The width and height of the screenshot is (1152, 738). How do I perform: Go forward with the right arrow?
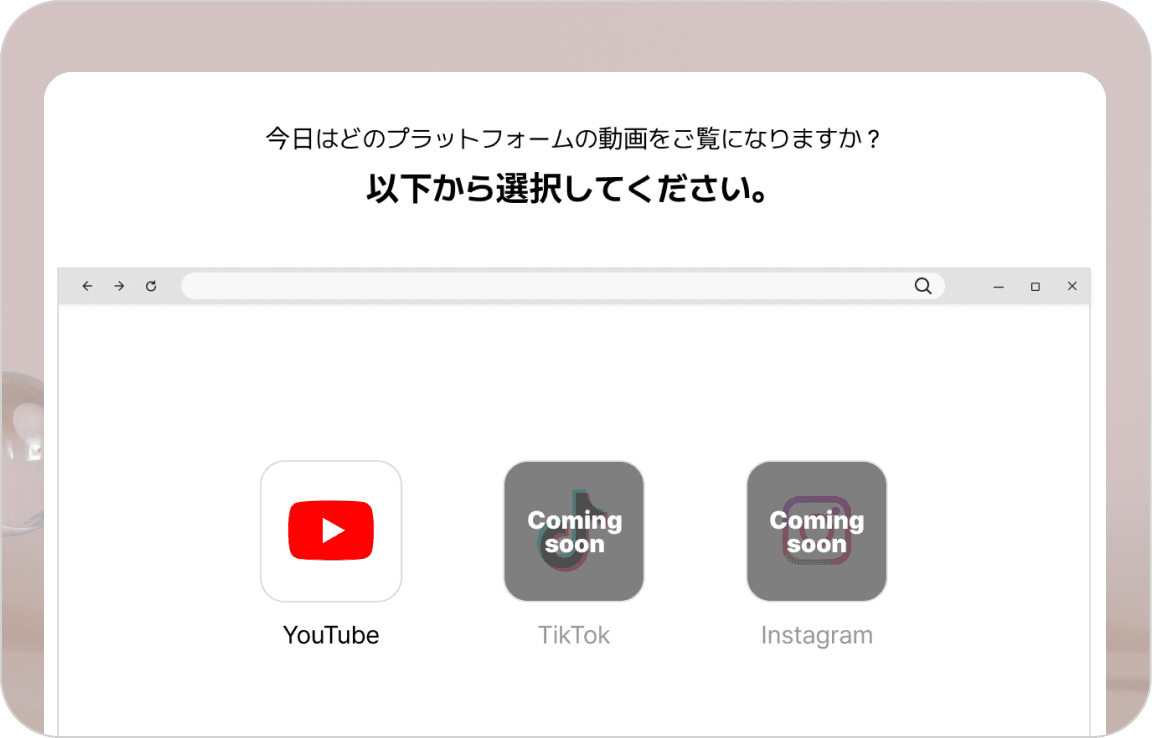pos(119,286)
